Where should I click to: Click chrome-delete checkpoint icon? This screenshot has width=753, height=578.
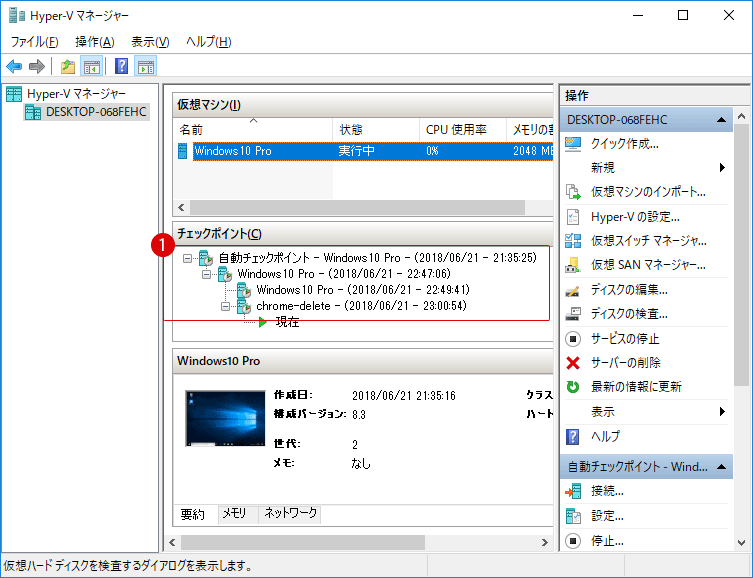click(244, 306)
